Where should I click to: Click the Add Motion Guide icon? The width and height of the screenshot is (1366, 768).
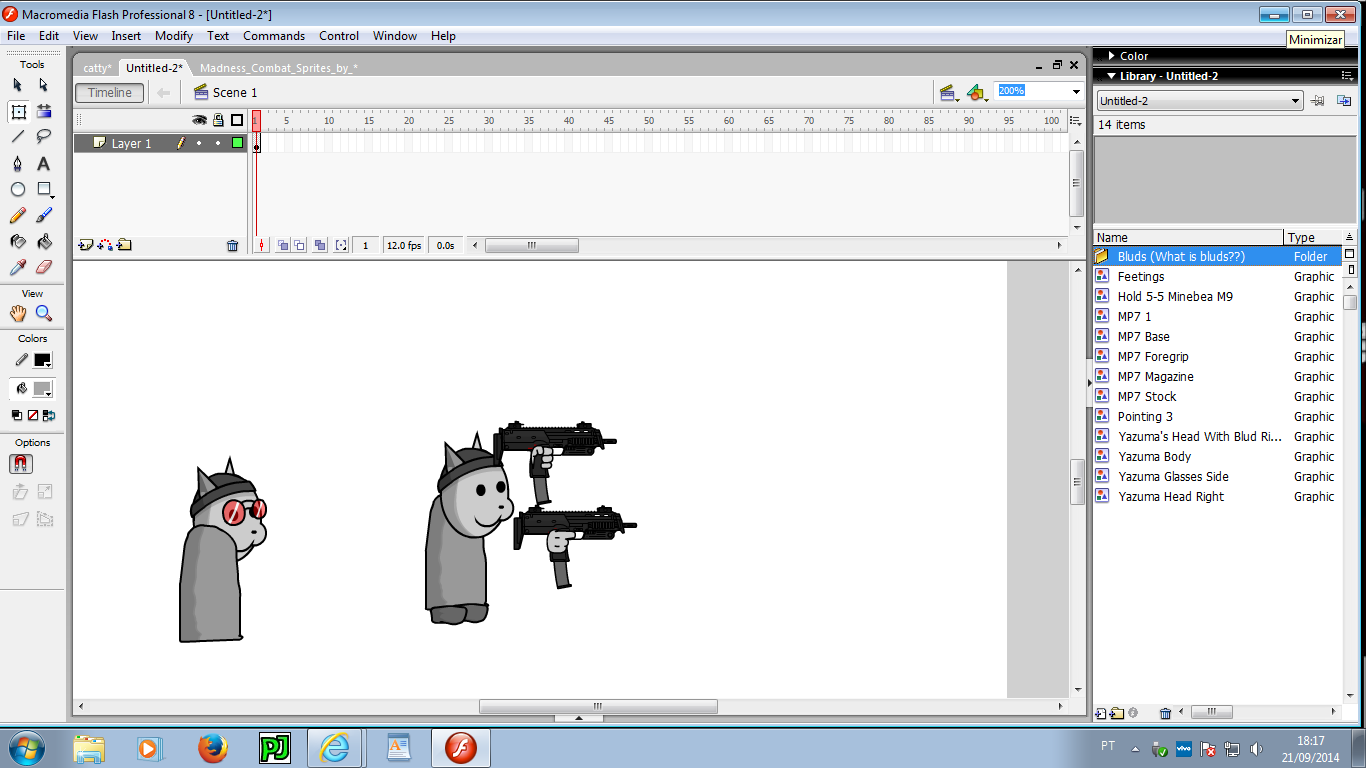click(105, 245)
